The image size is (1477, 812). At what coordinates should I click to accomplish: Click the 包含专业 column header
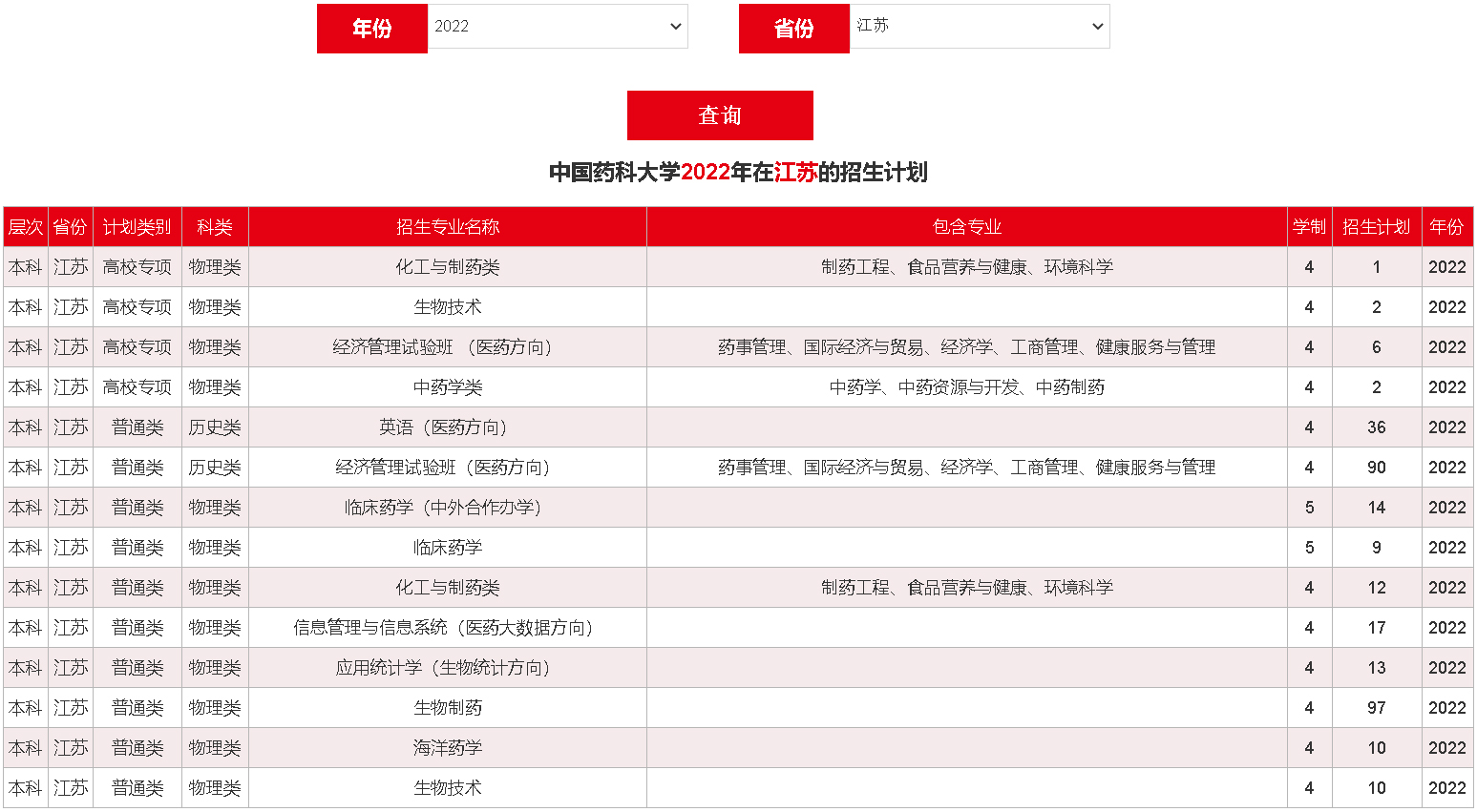[967, 227]
